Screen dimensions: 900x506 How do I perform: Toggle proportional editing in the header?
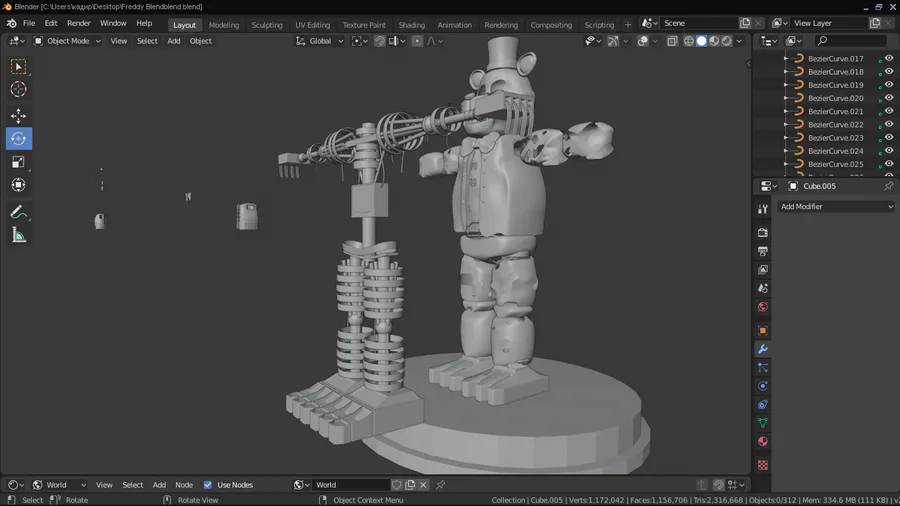417,41
